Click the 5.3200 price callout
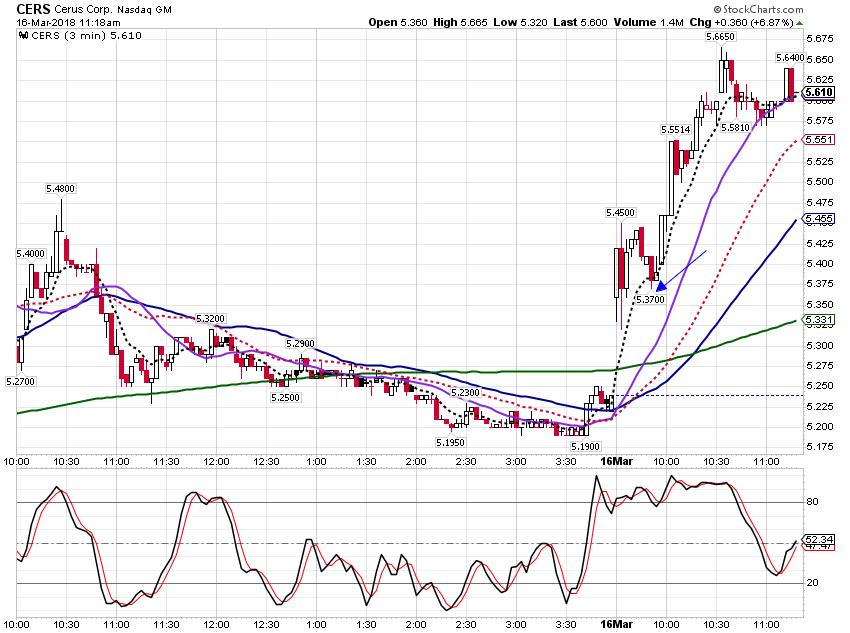Screen dimensions: 850x633 210,319
